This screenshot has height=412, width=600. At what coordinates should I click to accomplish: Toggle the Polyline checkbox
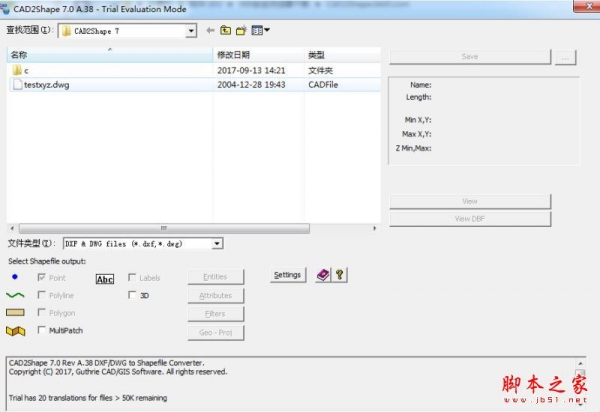click(41, 295)
